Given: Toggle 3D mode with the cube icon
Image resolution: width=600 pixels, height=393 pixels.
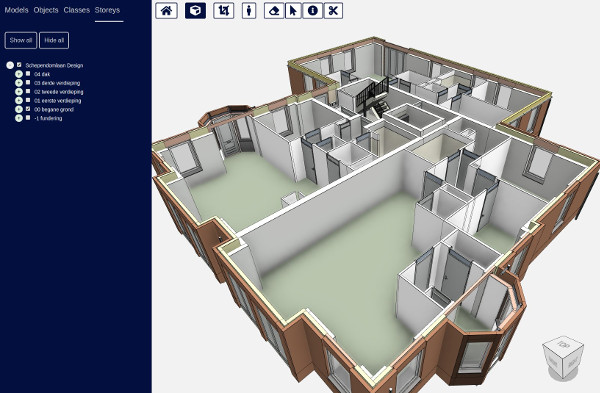Looking at the screenshot, I should tap(195, 11).
